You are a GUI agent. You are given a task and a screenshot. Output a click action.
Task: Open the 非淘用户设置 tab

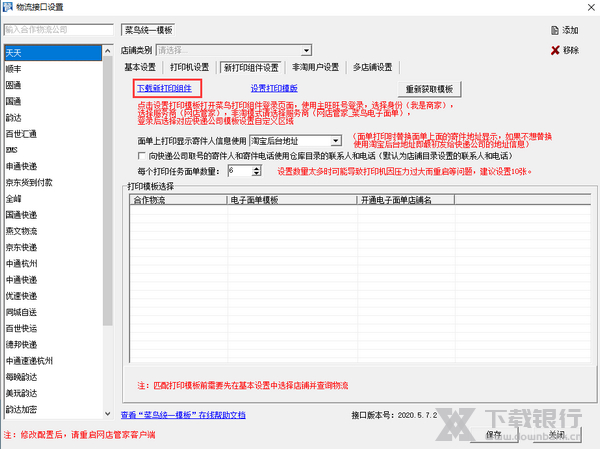(x=316, y=67)
